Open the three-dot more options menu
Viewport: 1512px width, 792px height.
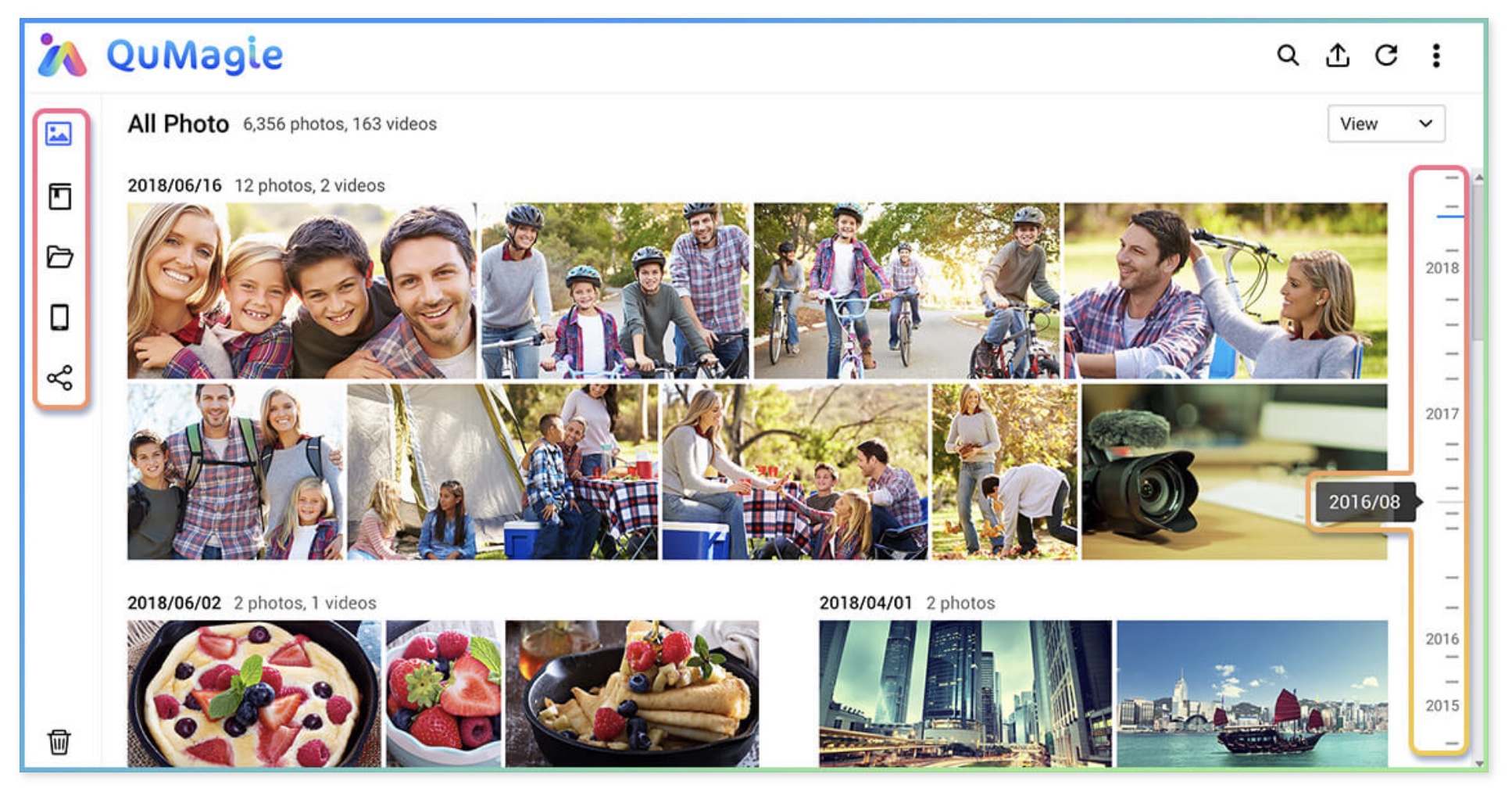coord(1435,56)
